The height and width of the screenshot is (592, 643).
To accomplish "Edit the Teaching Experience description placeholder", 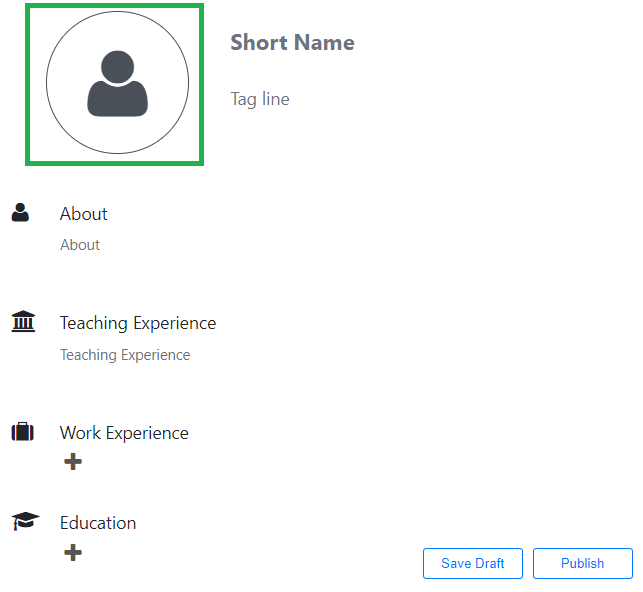I will point(125,355).
